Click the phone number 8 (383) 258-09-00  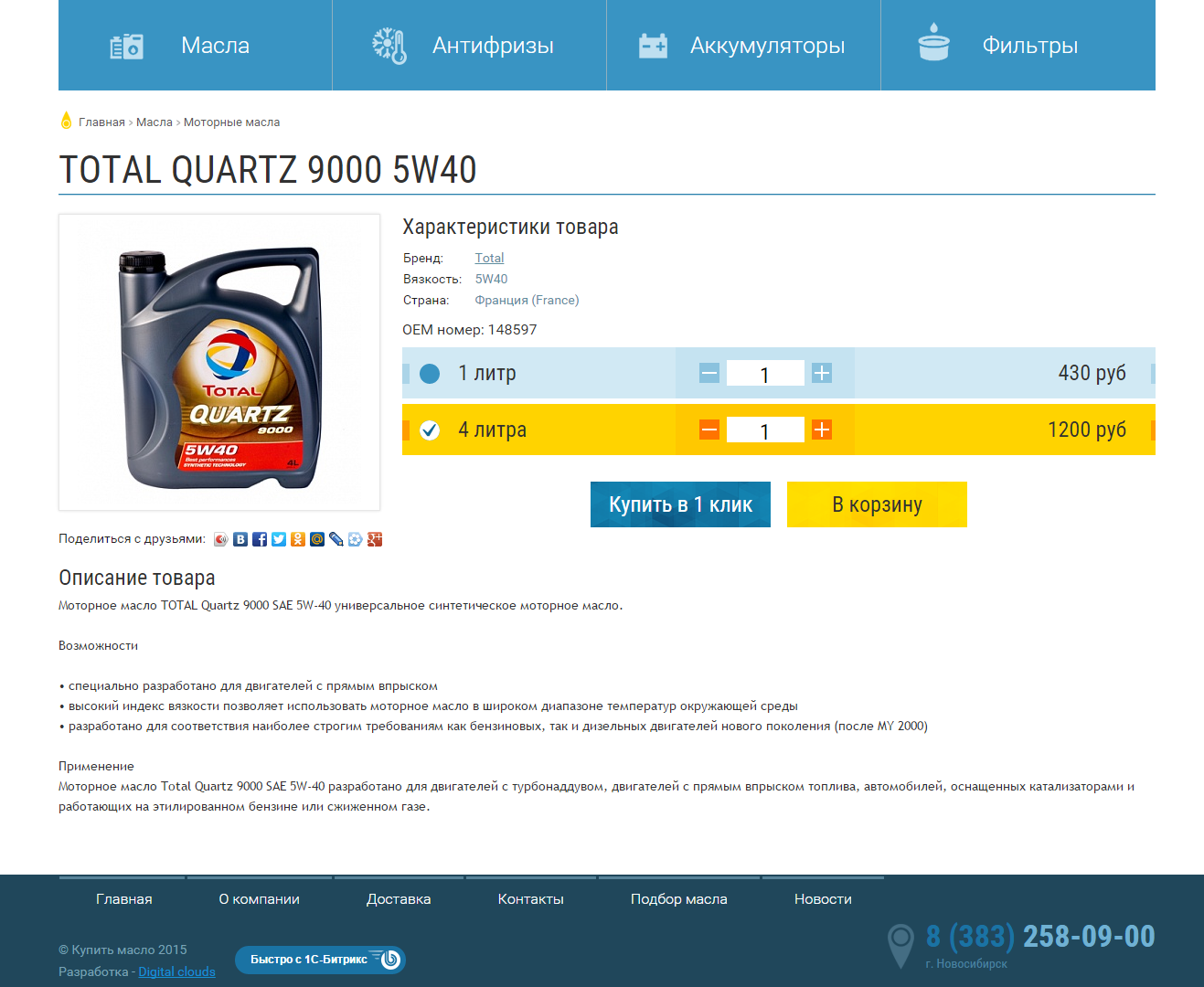[x=1040, y=937]
